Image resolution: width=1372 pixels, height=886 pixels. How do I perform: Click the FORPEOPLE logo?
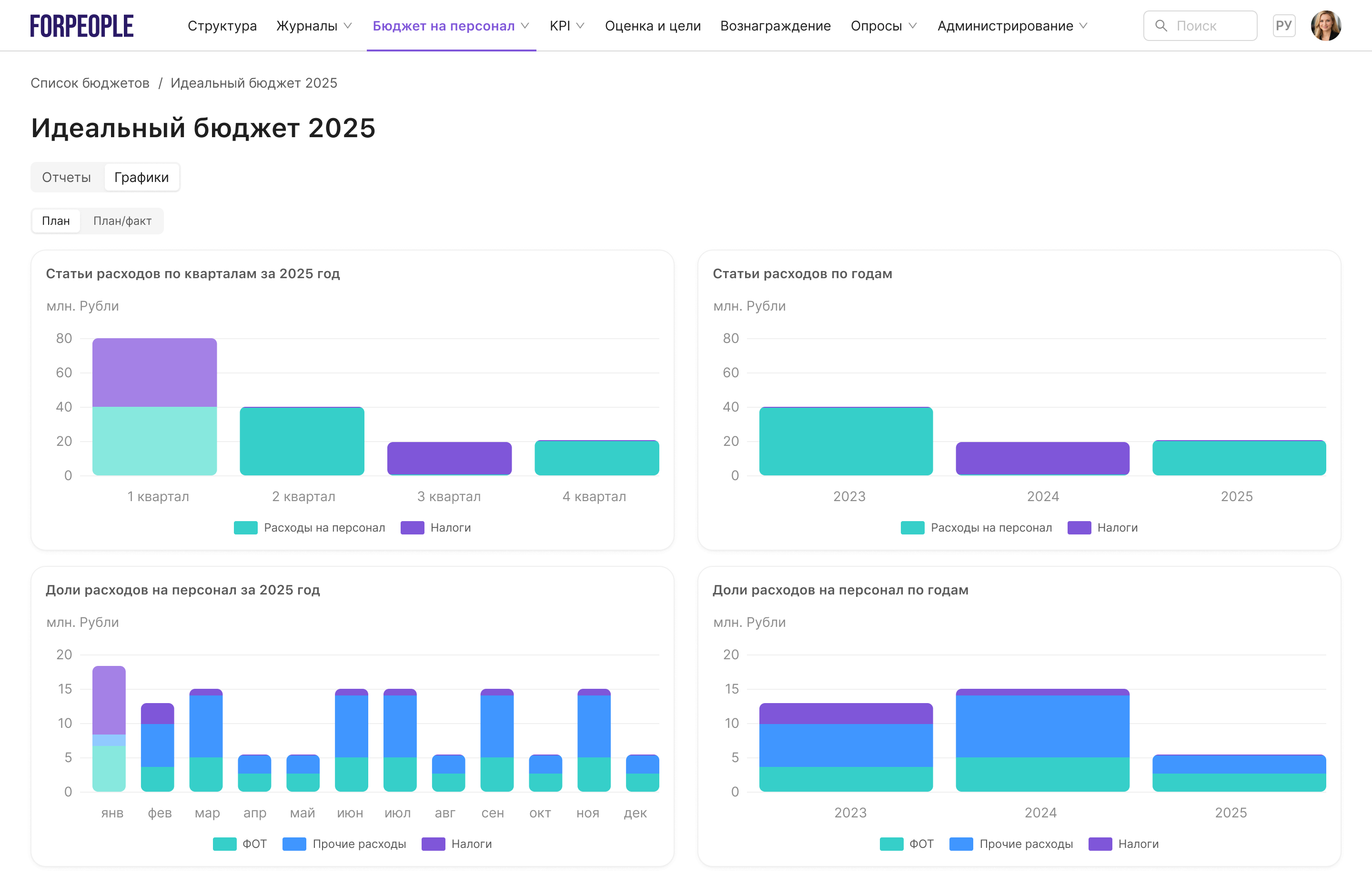point(81,26)
